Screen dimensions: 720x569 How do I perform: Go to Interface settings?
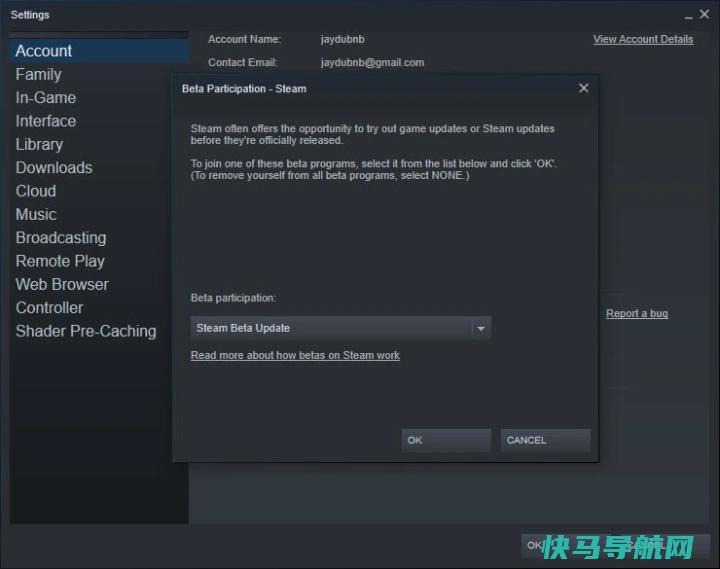(46, 121)
